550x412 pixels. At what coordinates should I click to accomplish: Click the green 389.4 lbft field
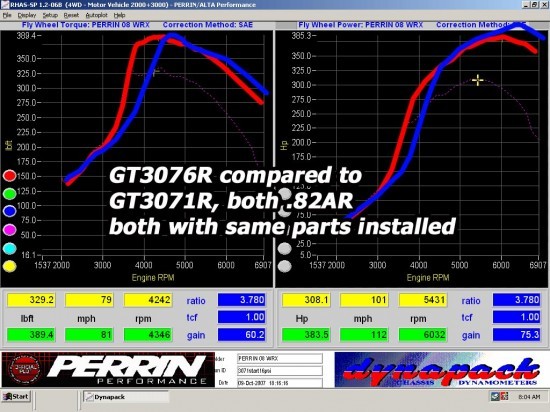(31, 335)
